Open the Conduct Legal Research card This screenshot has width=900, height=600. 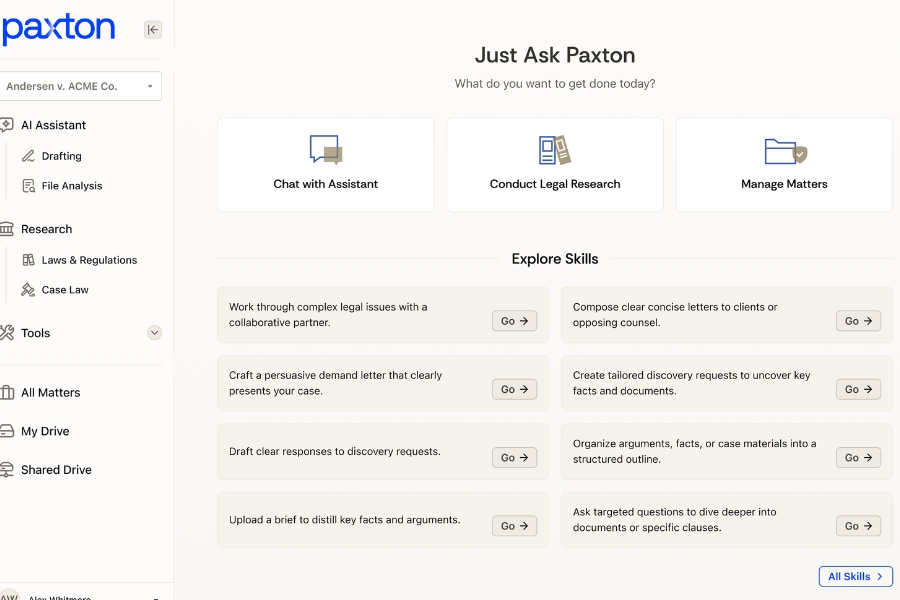(554, 165)
